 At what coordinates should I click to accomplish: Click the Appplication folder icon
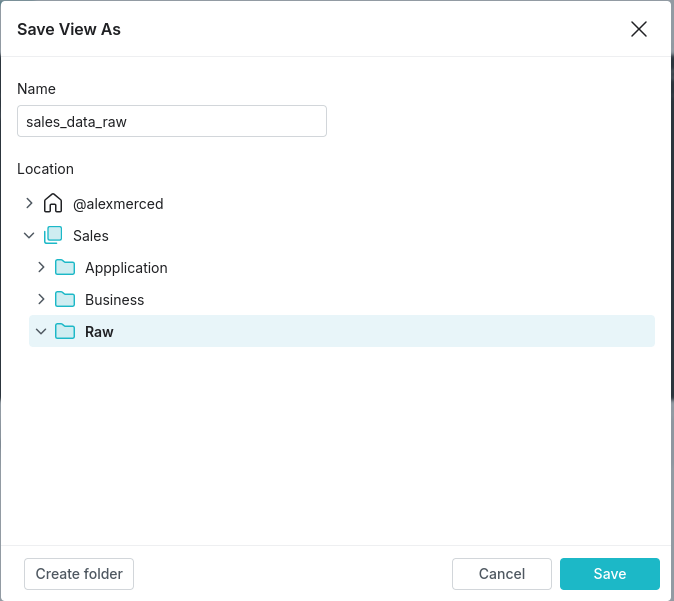click(65, 267)
